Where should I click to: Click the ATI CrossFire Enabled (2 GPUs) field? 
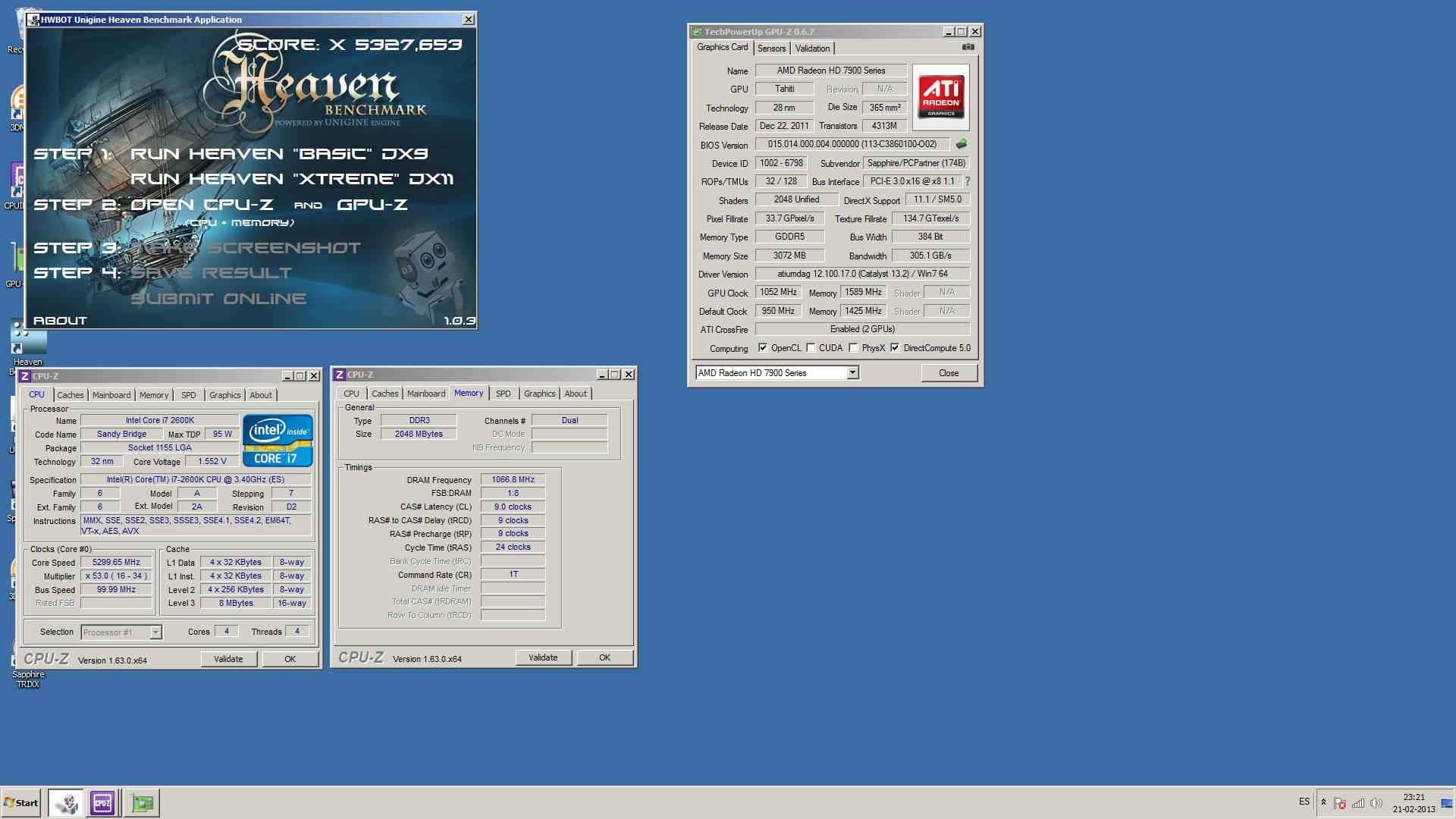point(862,329)
